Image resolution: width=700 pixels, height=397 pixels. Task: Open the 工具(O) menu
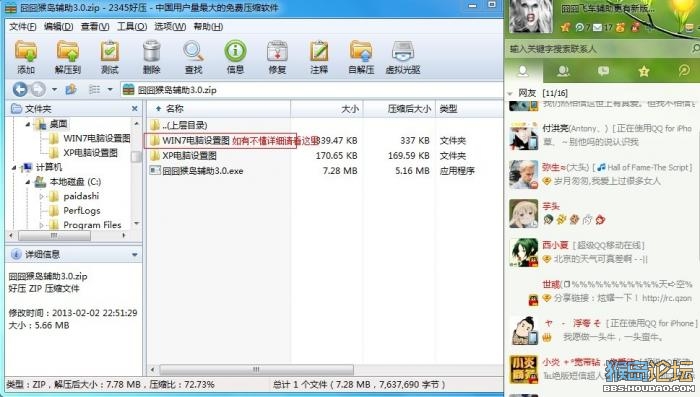(x=132, y=27)
